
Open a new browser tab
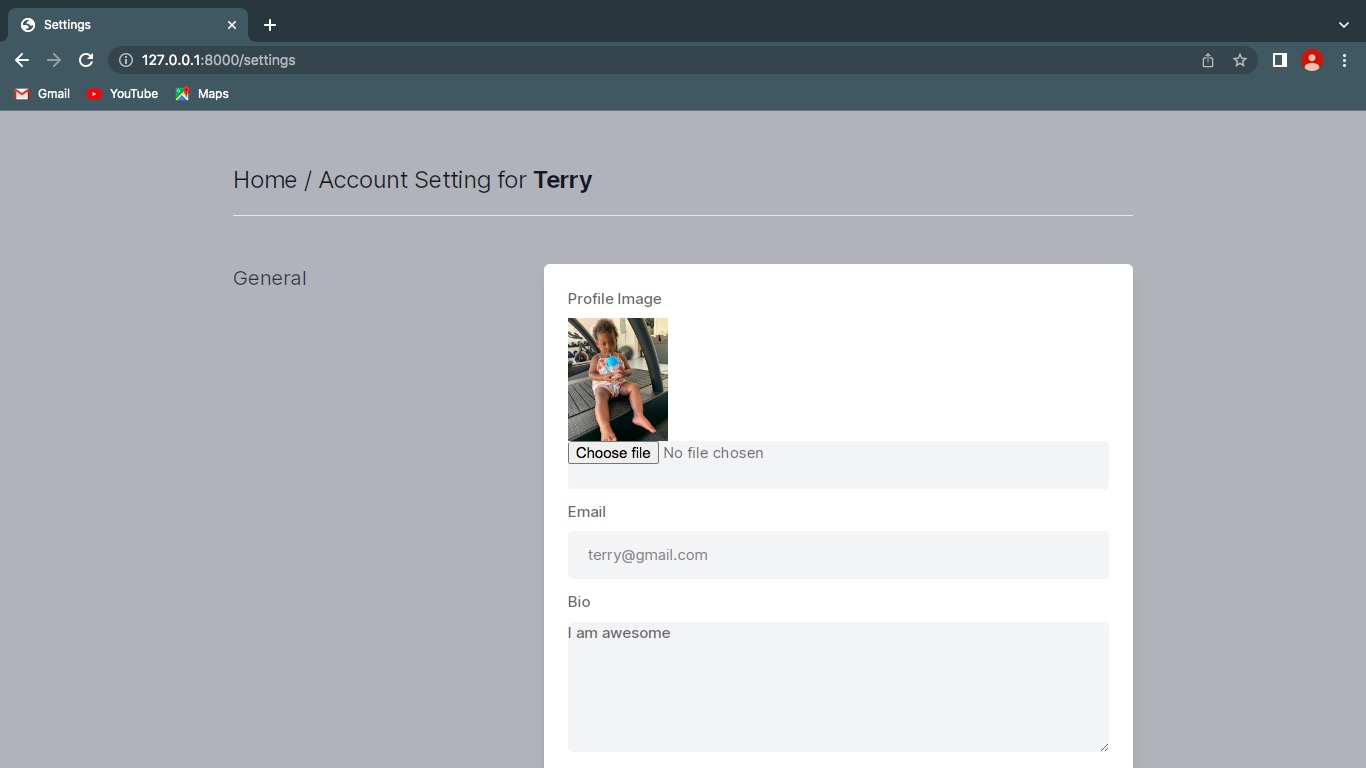[270, 25]
